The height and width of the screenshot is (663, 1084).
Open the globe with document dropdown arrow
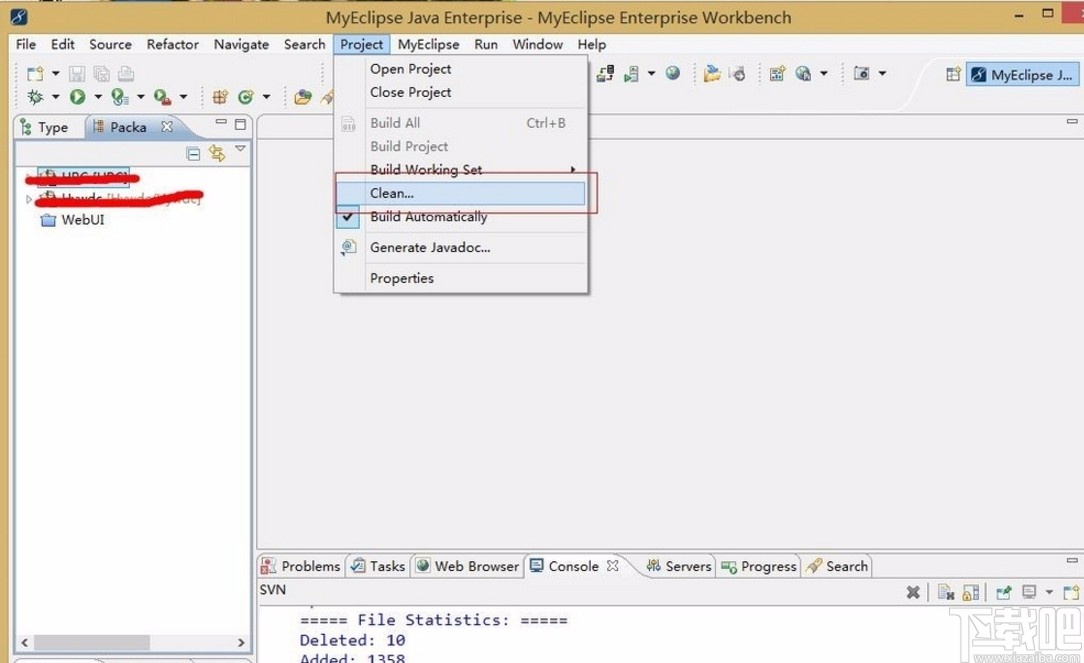click(823, 73)
